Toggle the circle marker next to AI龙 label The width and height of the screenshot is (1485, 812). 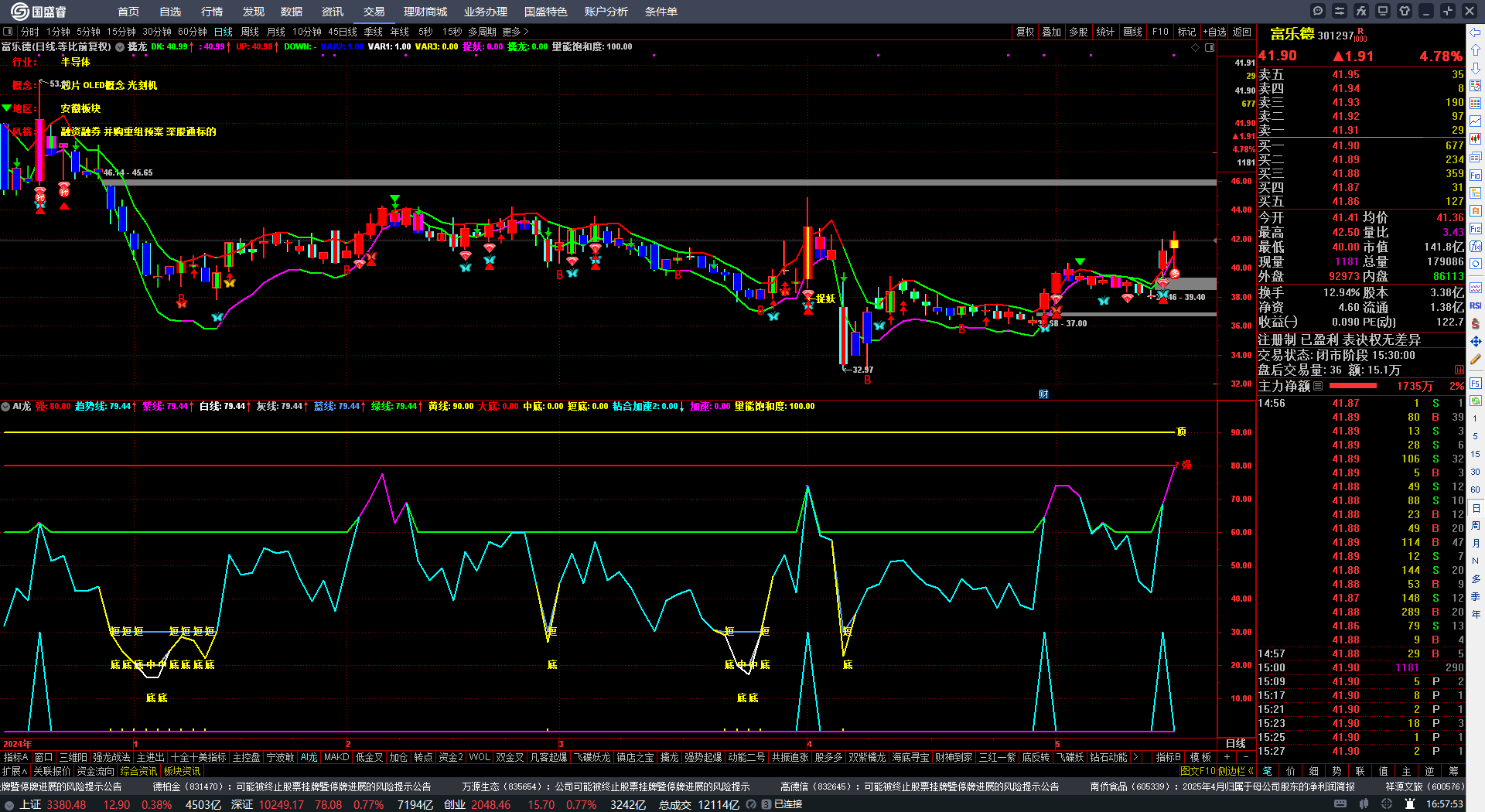5,406
